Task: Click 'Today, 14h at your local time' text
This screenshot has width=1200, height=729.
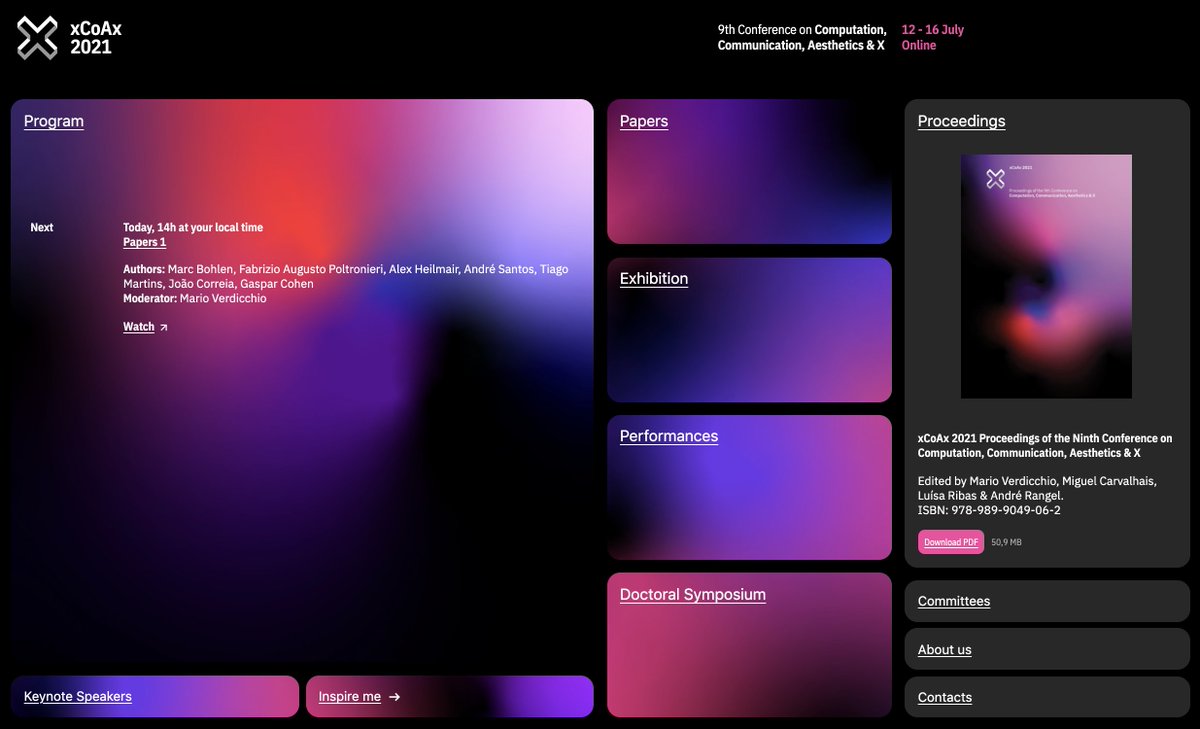Action: (193, 227)
